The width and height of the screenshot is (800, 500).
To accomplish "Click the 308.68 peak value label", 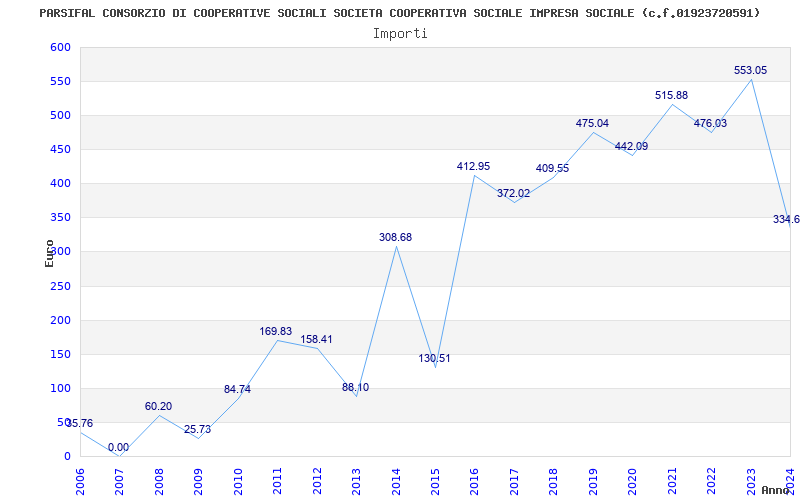I will click(395, 237).
